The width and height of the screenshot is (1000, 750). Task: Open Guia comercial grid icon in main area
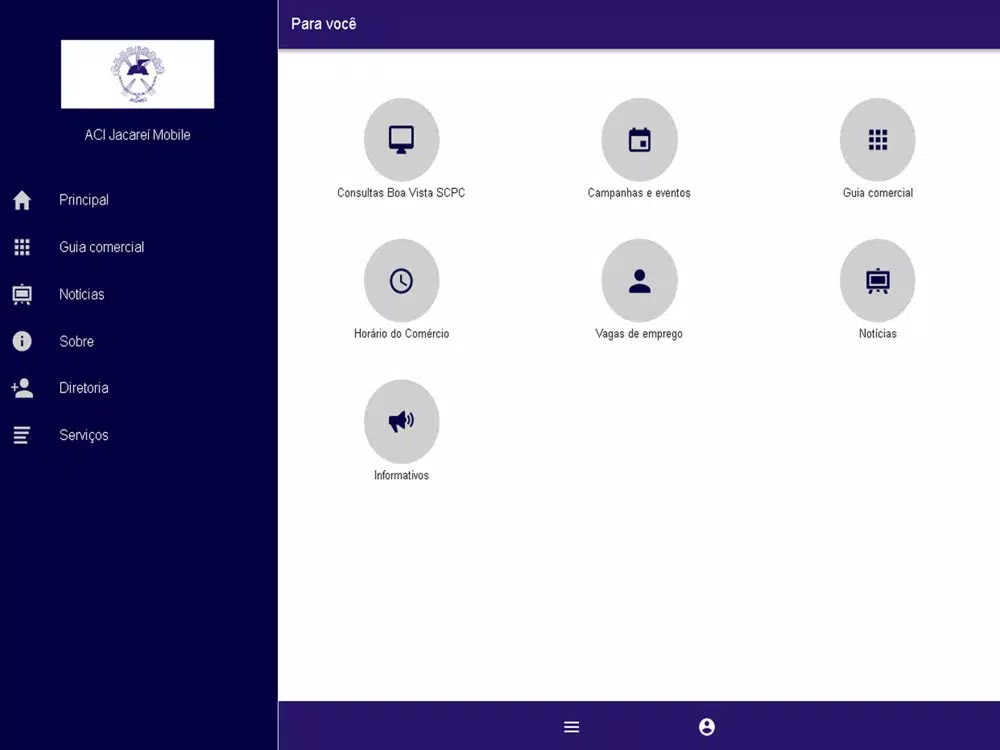pos(878,140)
